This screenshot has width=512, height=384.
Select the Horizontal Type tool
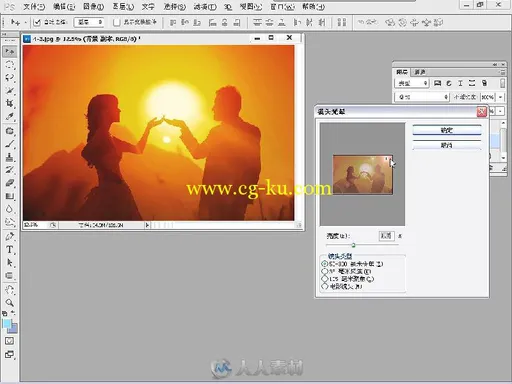(9, 249)
